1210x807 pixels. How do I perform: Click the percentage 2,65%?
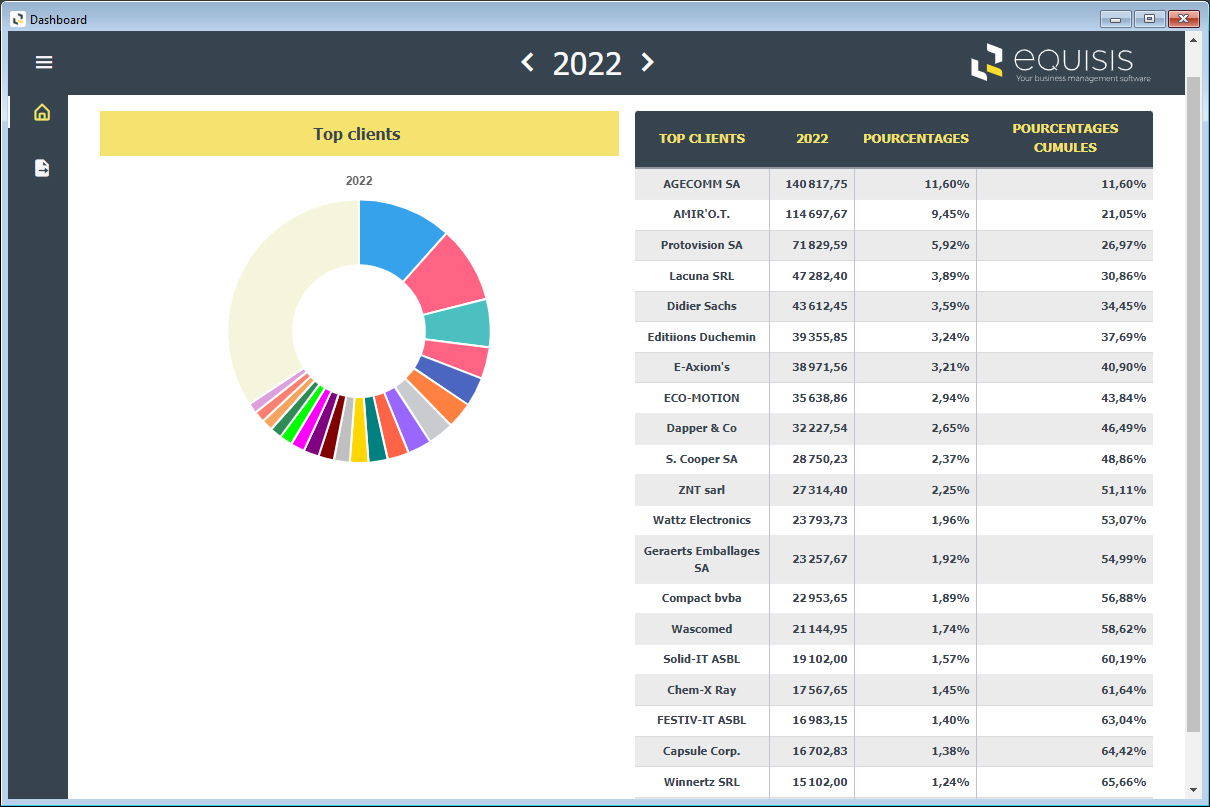pyautogui.click(x=949, y=429)
